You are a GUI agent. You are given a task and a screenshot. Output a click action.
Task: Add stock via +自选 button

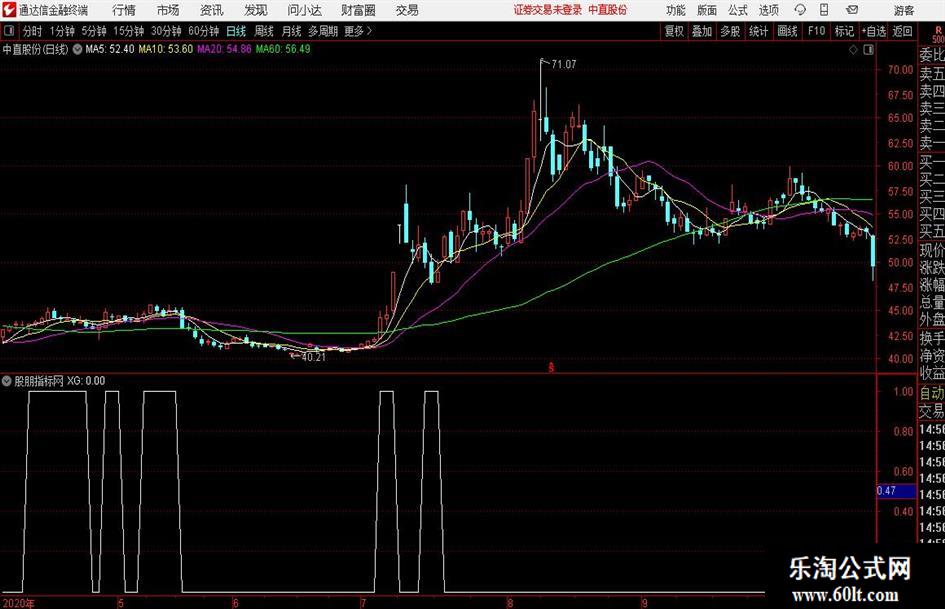tap(873, 31)
